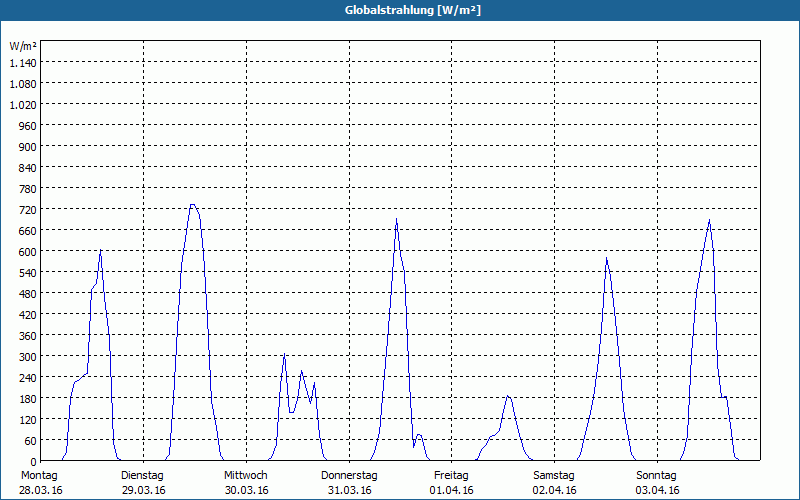Click the 0 y-axis label
The height and width of the screenshot is (500, 800).
point(34,461)
